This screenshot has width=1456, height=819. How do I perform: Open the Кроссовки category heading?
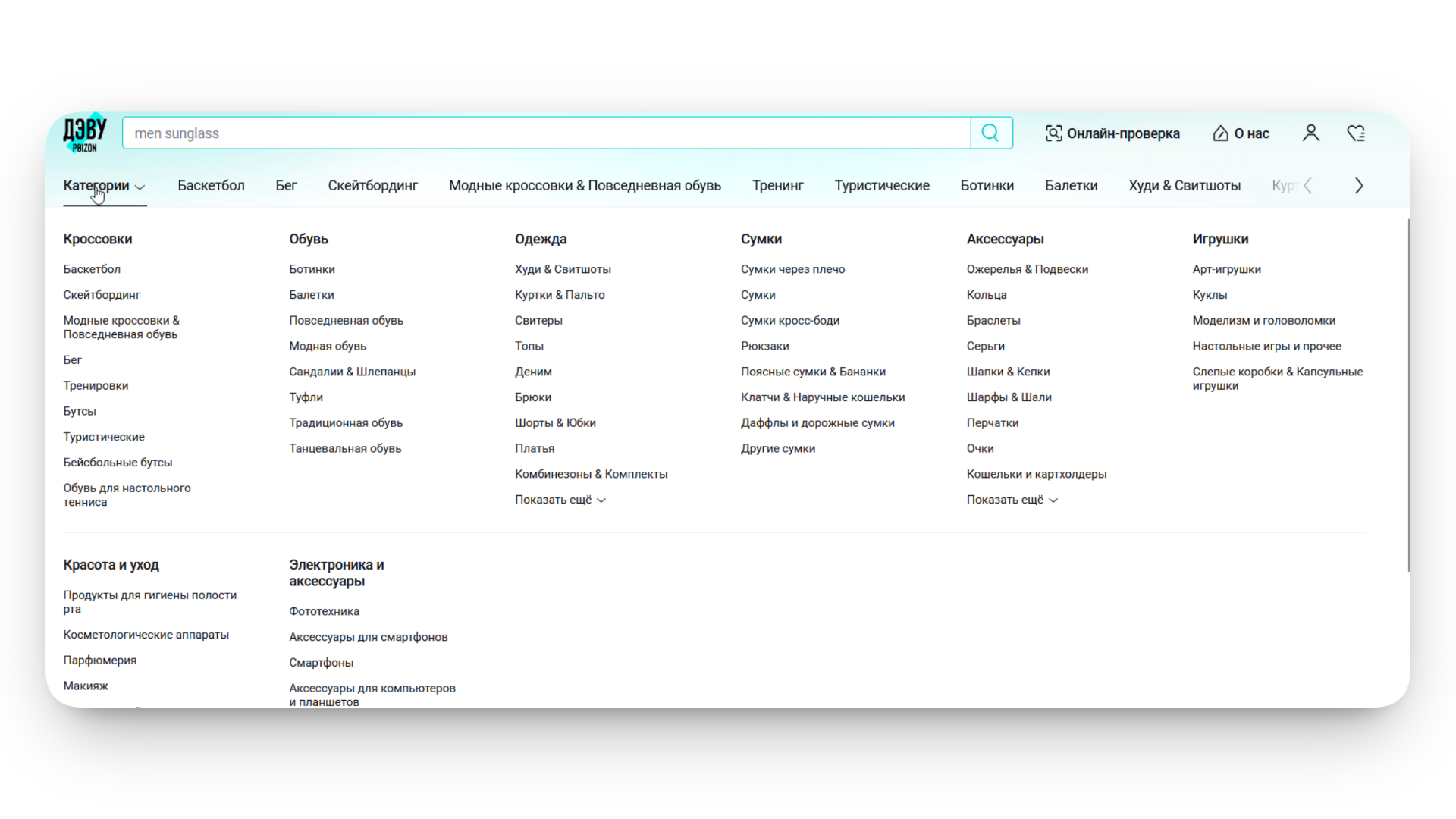click(98, 239)
